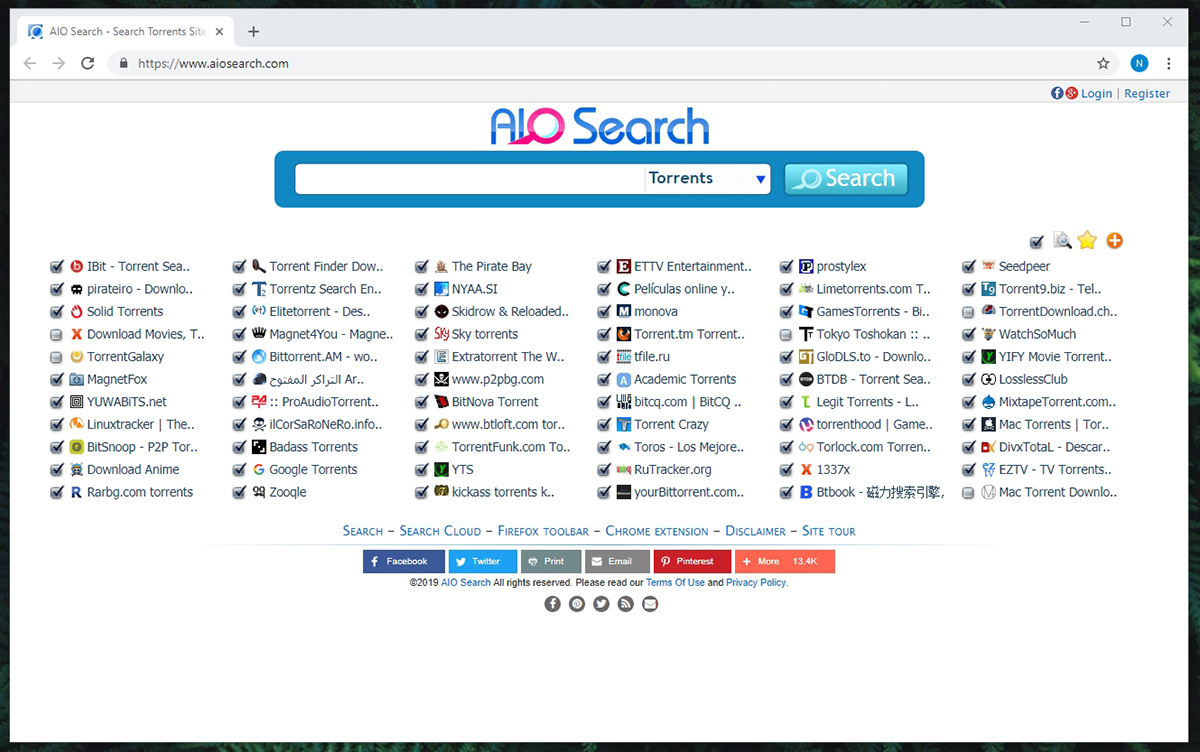This screenshot has width=1200, height=752.
Task: Click the Register link
Action: tap(1147, 93)
